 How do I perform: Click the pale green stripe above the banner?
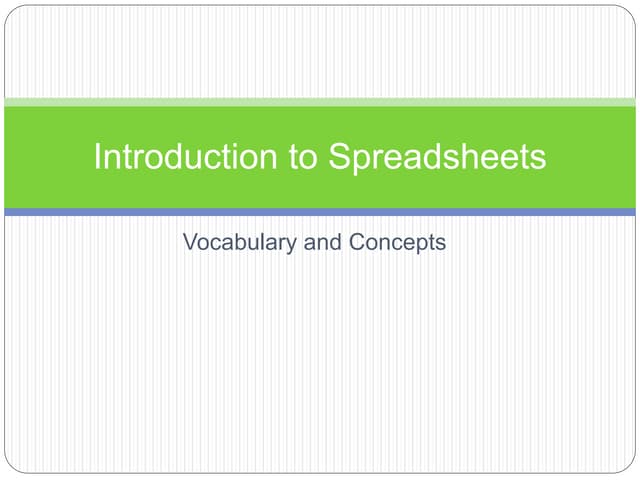tap(320, 101)
